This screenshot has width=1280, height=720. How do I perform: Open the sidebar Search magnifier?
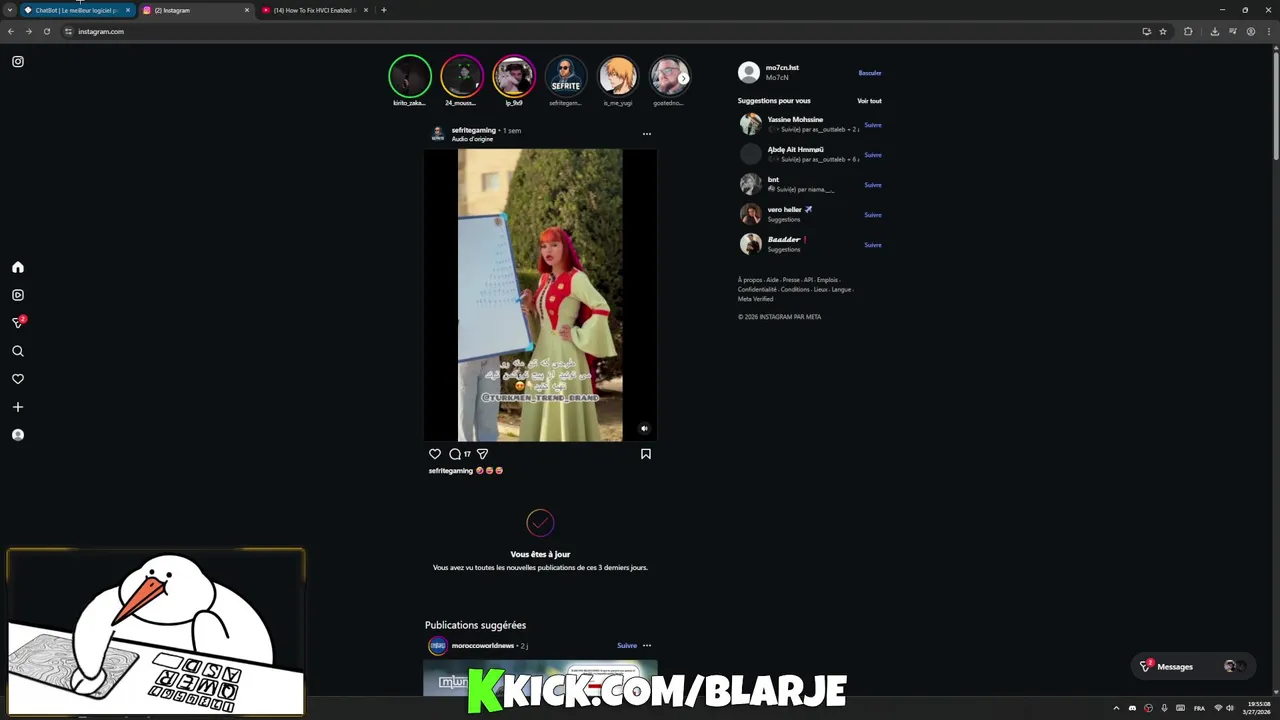(18, 351)
